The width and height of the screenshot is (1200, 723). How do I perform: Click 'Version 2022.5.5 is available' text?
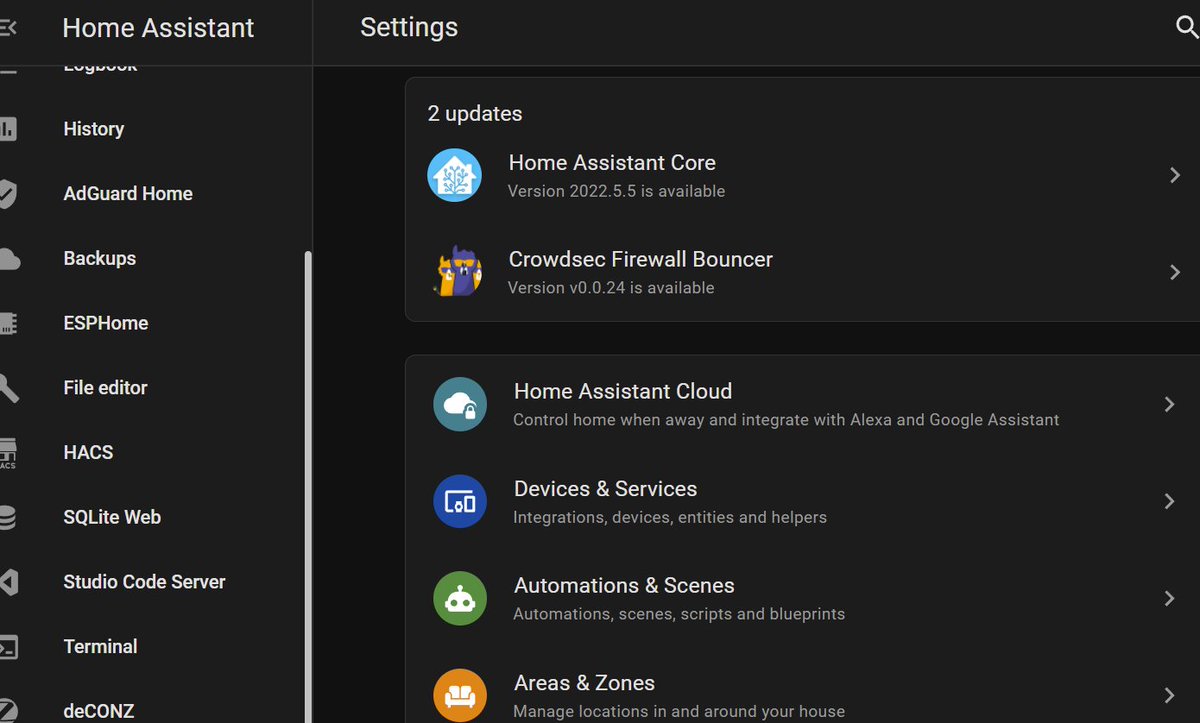point(616,191)
